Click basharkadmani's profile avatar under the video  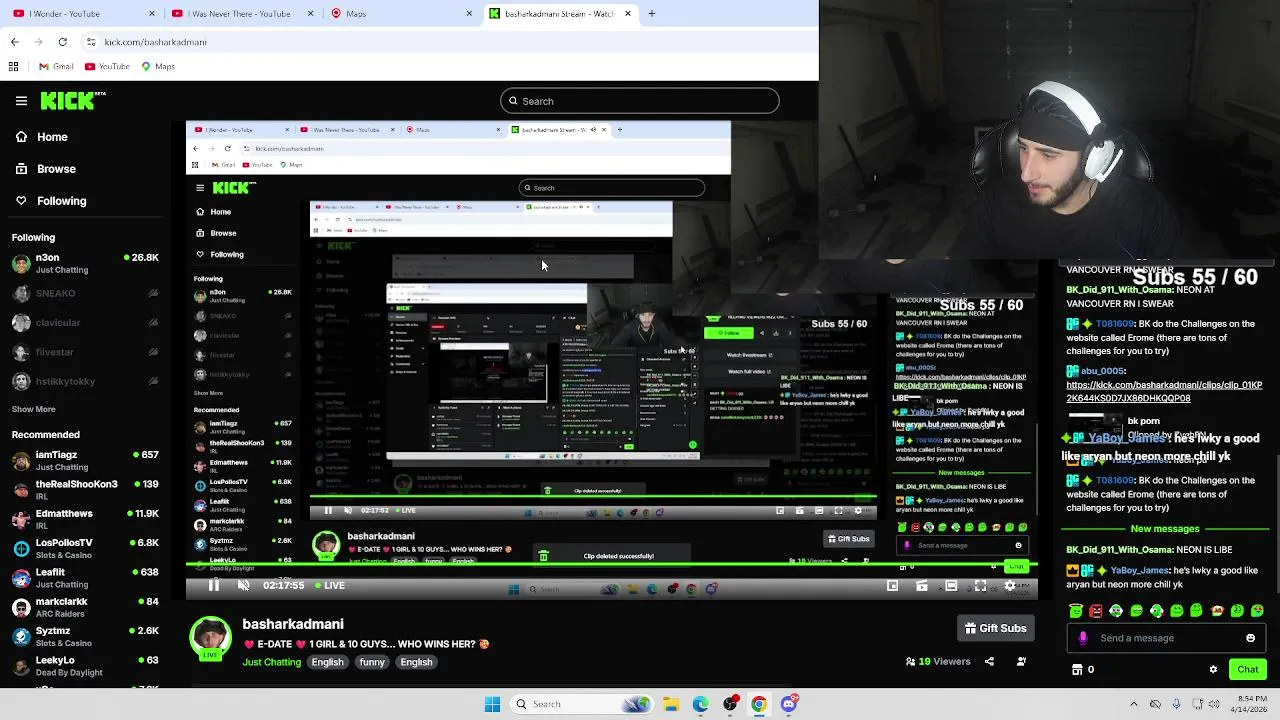pos(210,638)
